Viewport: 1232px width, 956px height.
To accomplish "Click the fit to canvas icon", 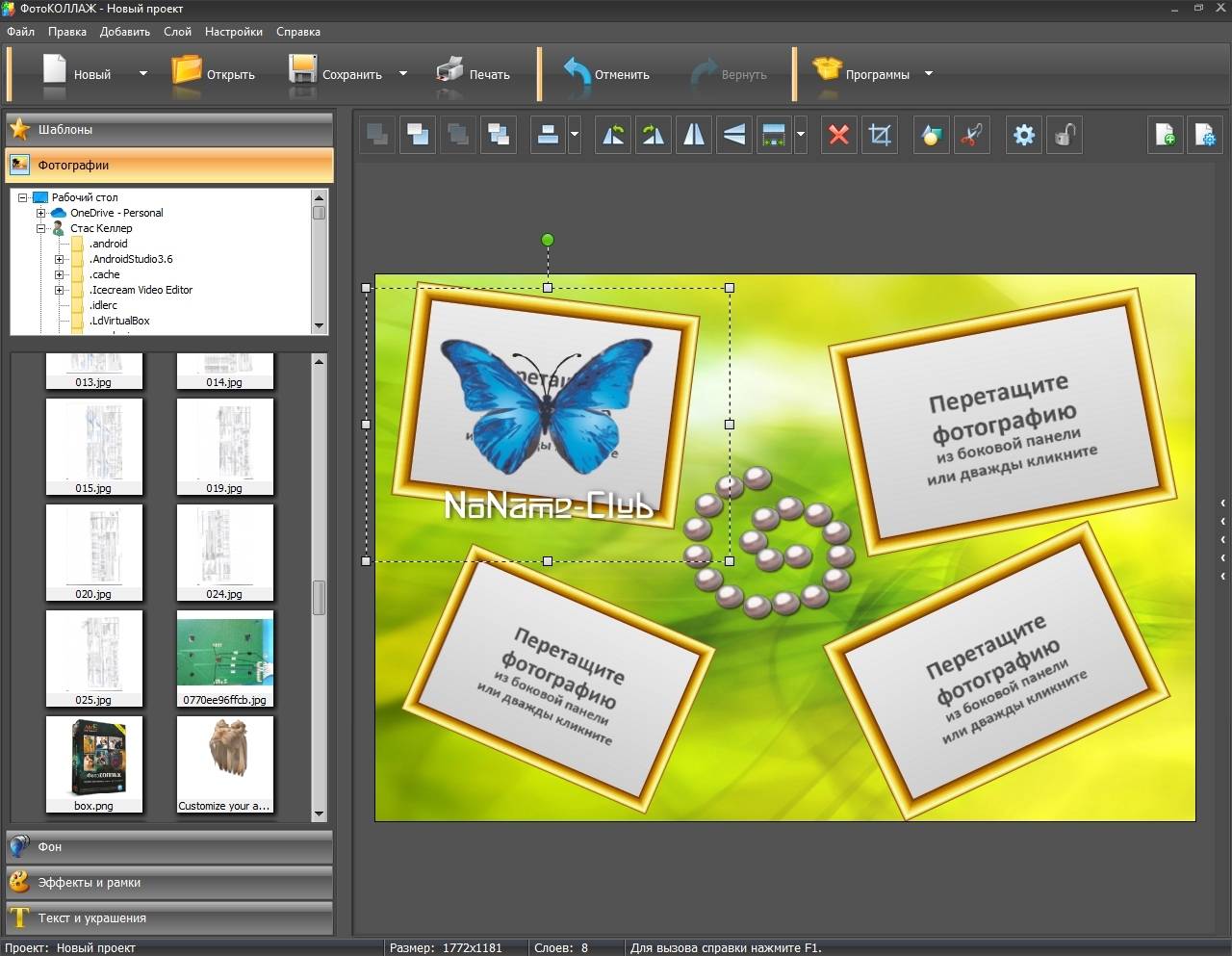I will 774,135.
